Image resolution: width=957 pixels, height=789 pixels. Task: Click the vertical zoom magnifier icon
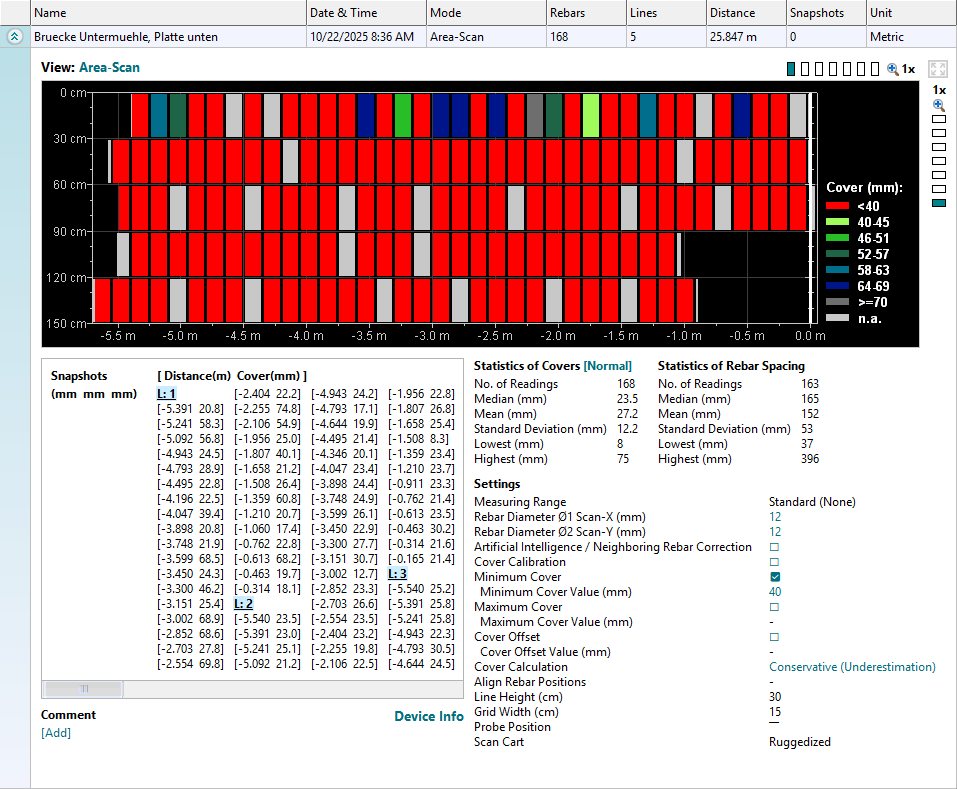[938, 105]
